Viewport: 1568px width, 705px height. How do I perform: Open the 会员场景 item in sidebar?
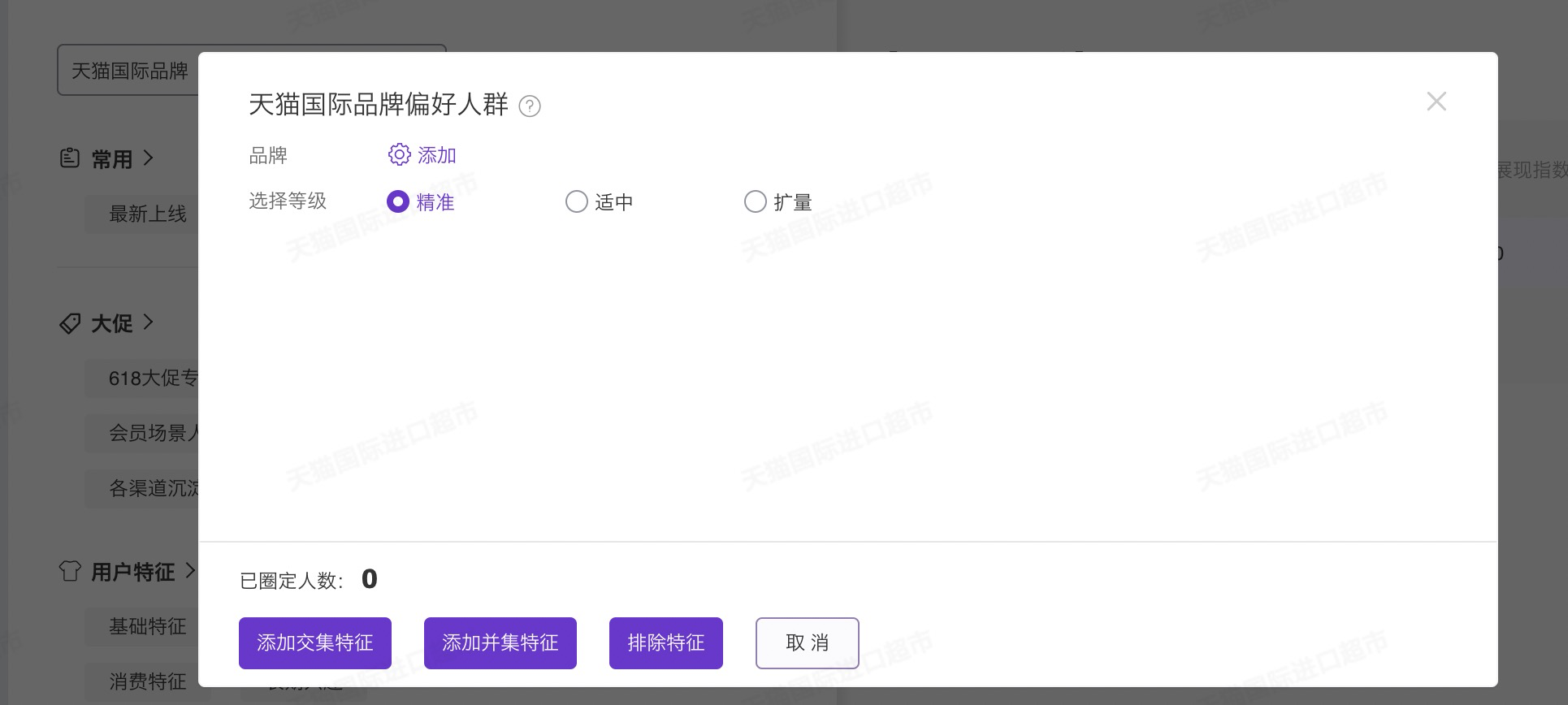pyautogui.click(x=142, y=433)
